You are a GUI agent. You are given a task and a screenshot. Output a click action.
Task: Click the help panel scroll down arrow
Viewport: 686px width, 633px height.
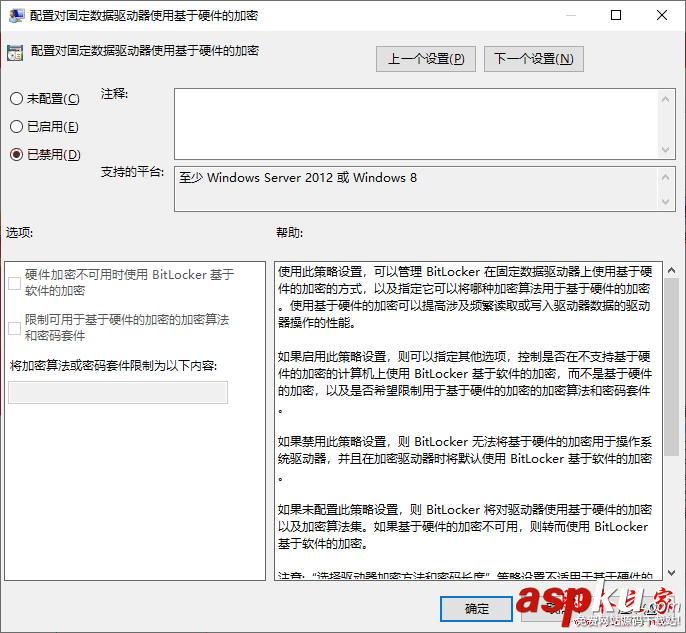[x=671, y=572]
